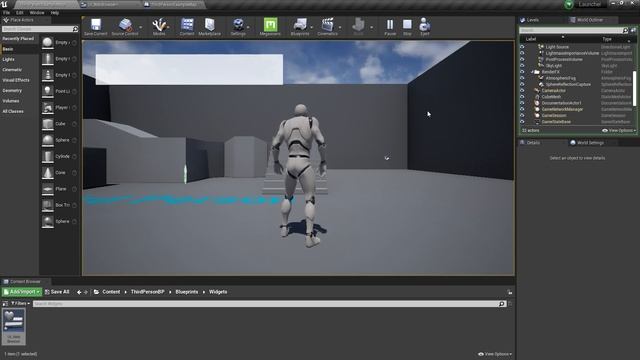Click the Content Browser forward arrow

pyautogui.click(x=86, y=292)
